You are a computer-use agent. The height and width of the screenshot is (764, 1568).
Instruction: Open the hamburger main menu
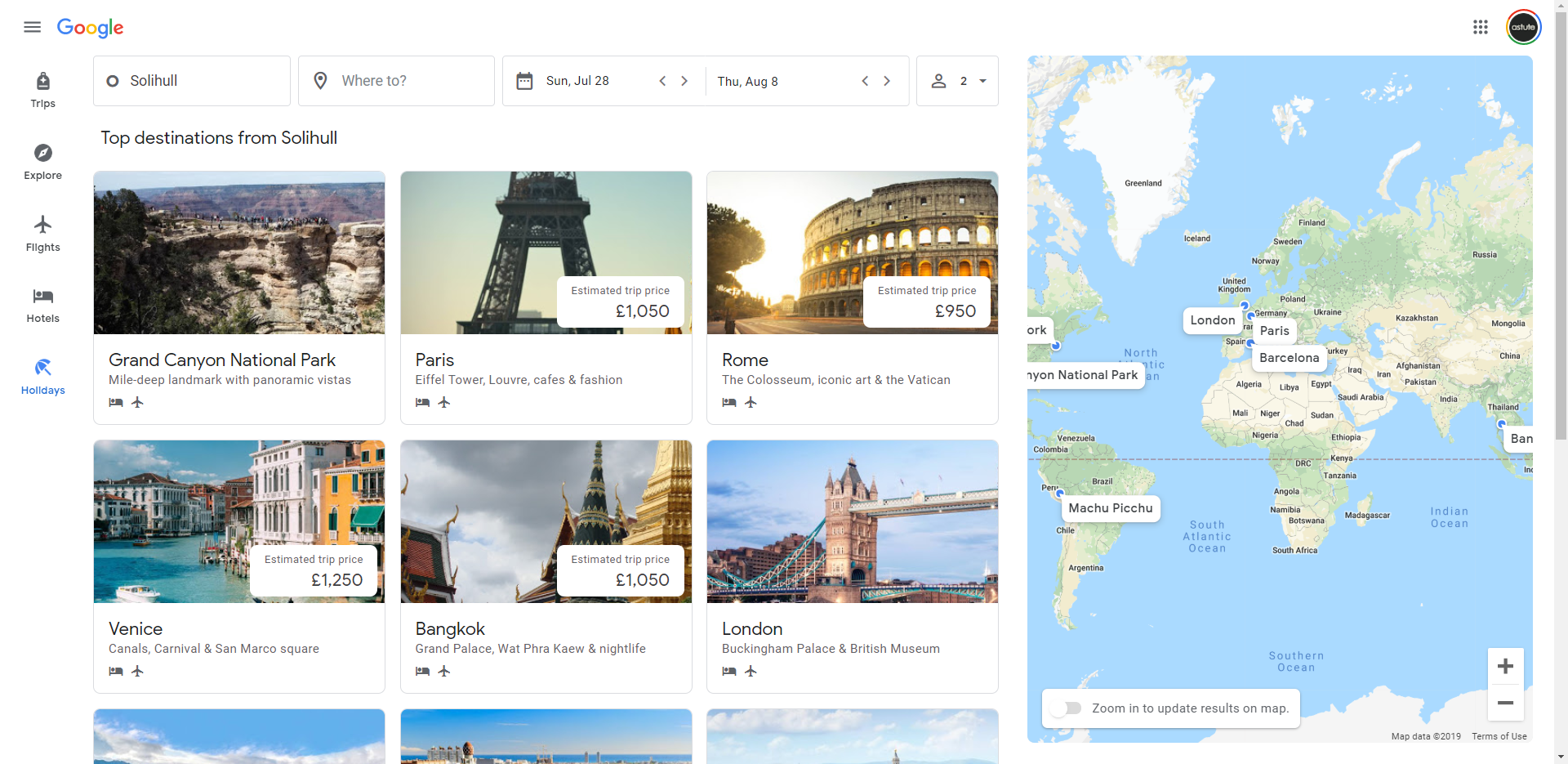[32, 27]
